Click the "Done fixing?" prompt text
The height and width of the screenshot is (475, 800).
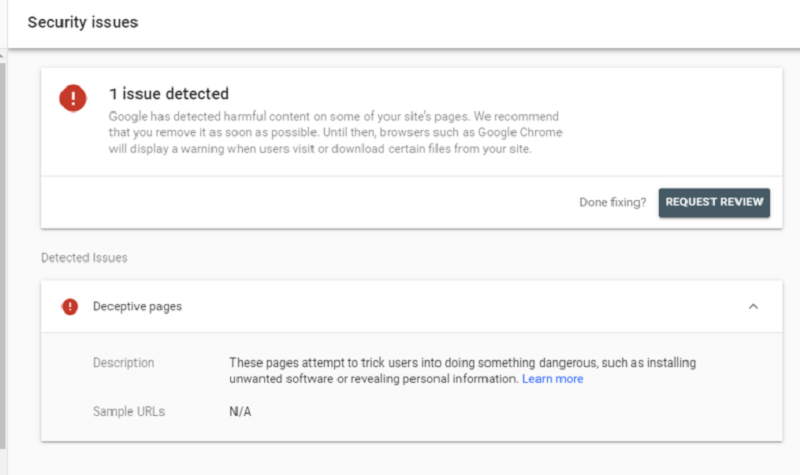(612, 202)
